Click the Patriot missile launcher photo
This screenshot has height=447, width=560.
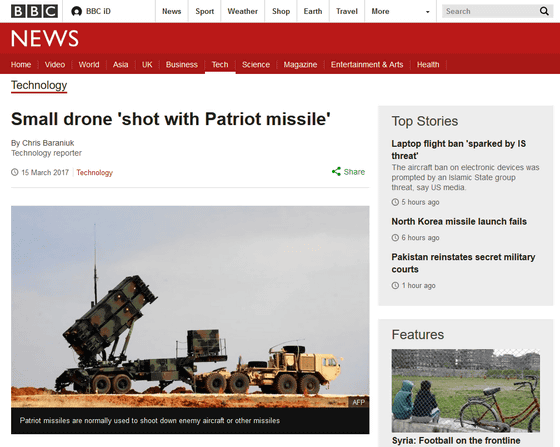[x=190, y=307]
